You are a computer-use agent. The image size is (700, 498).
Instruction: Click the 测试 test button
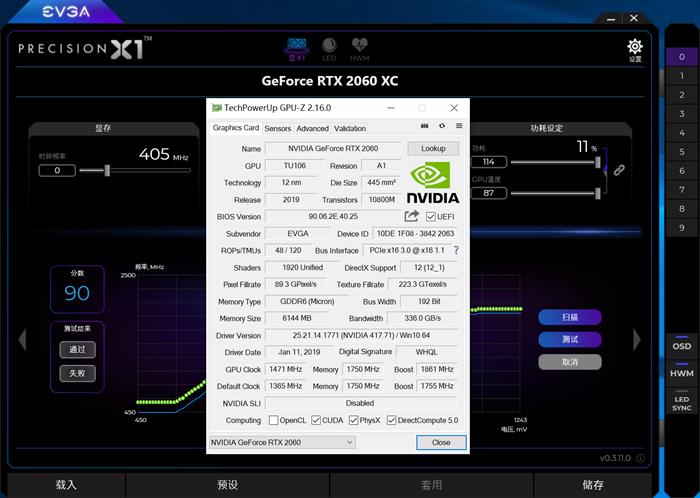[570, 340]
